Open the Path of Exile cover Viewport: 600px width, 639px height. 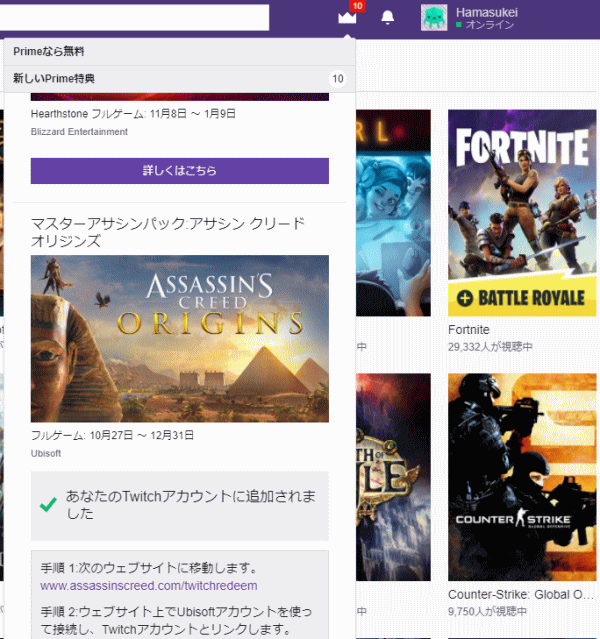pyautogui.click(x=393, y=477)
